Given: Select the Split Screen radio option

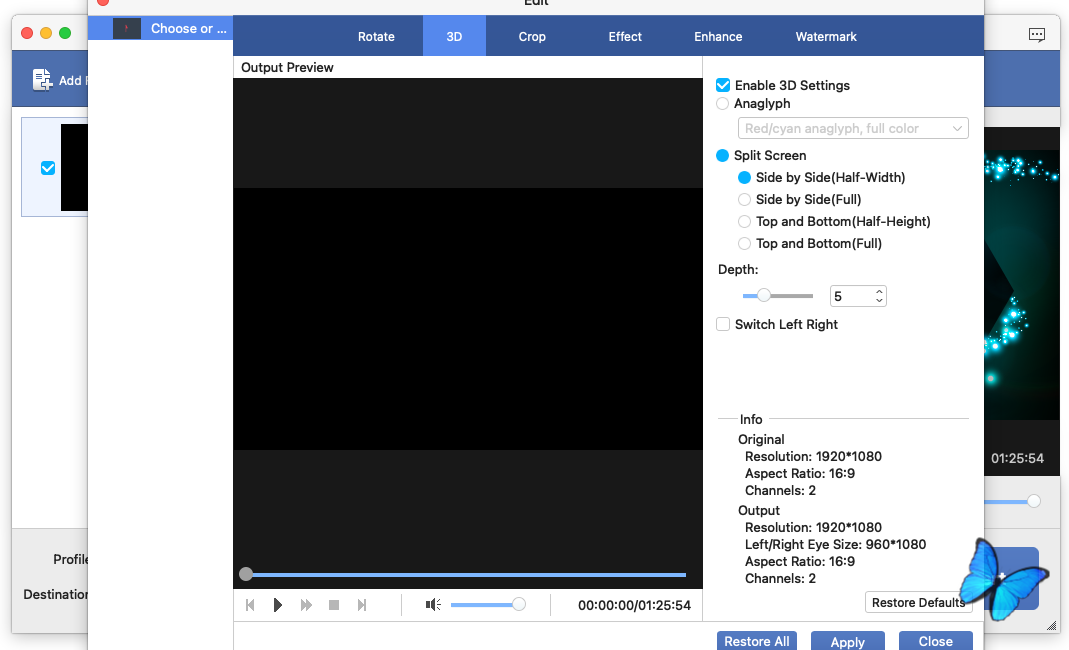Looking at the screenshot, I should pos(723,156).
